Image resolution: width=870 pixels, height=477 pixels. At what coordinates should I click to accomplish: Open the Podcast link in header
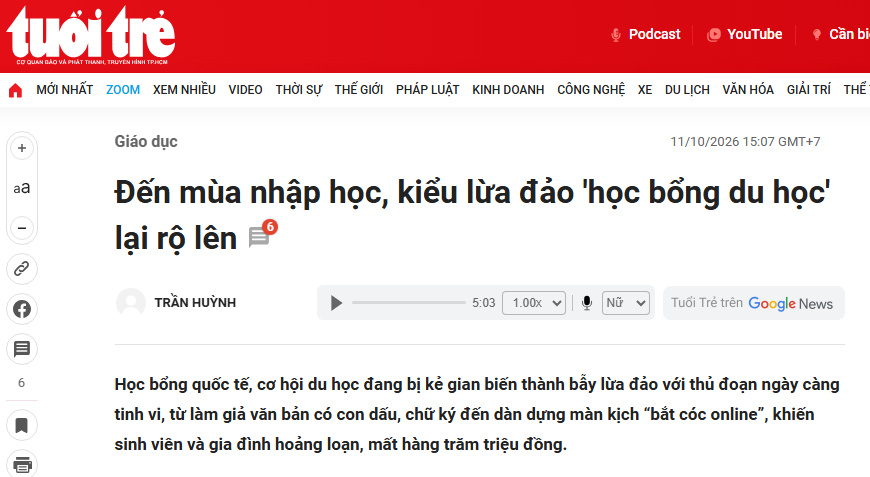point(654,34)
